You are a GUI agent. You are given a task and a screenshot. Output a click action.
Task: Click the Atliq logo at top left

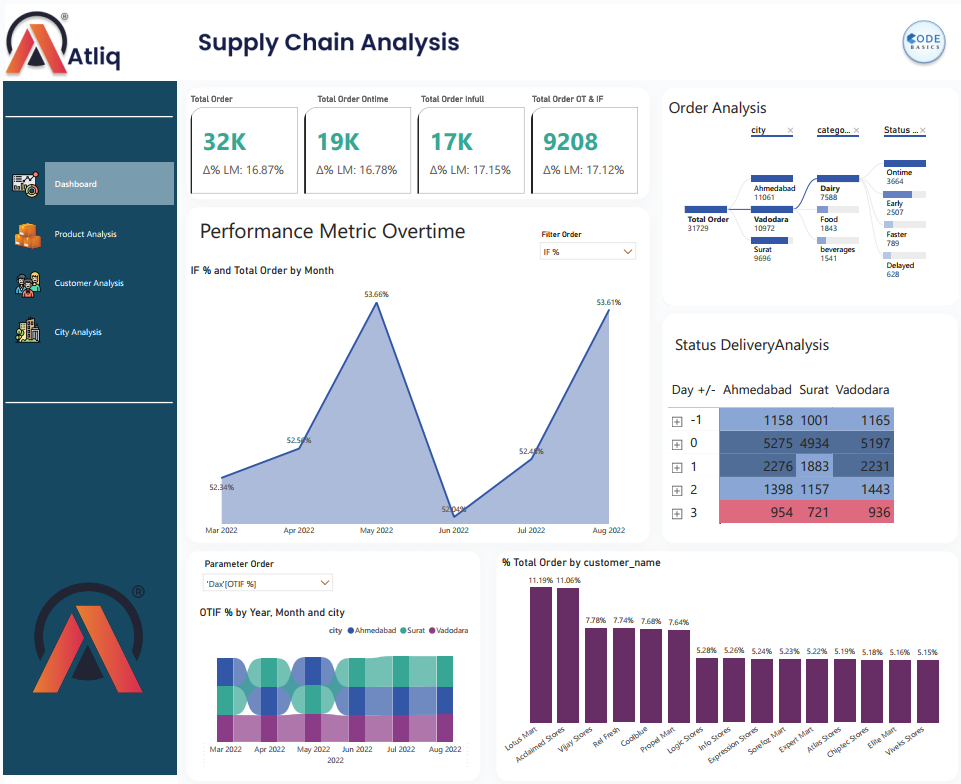tap(64, 45)
